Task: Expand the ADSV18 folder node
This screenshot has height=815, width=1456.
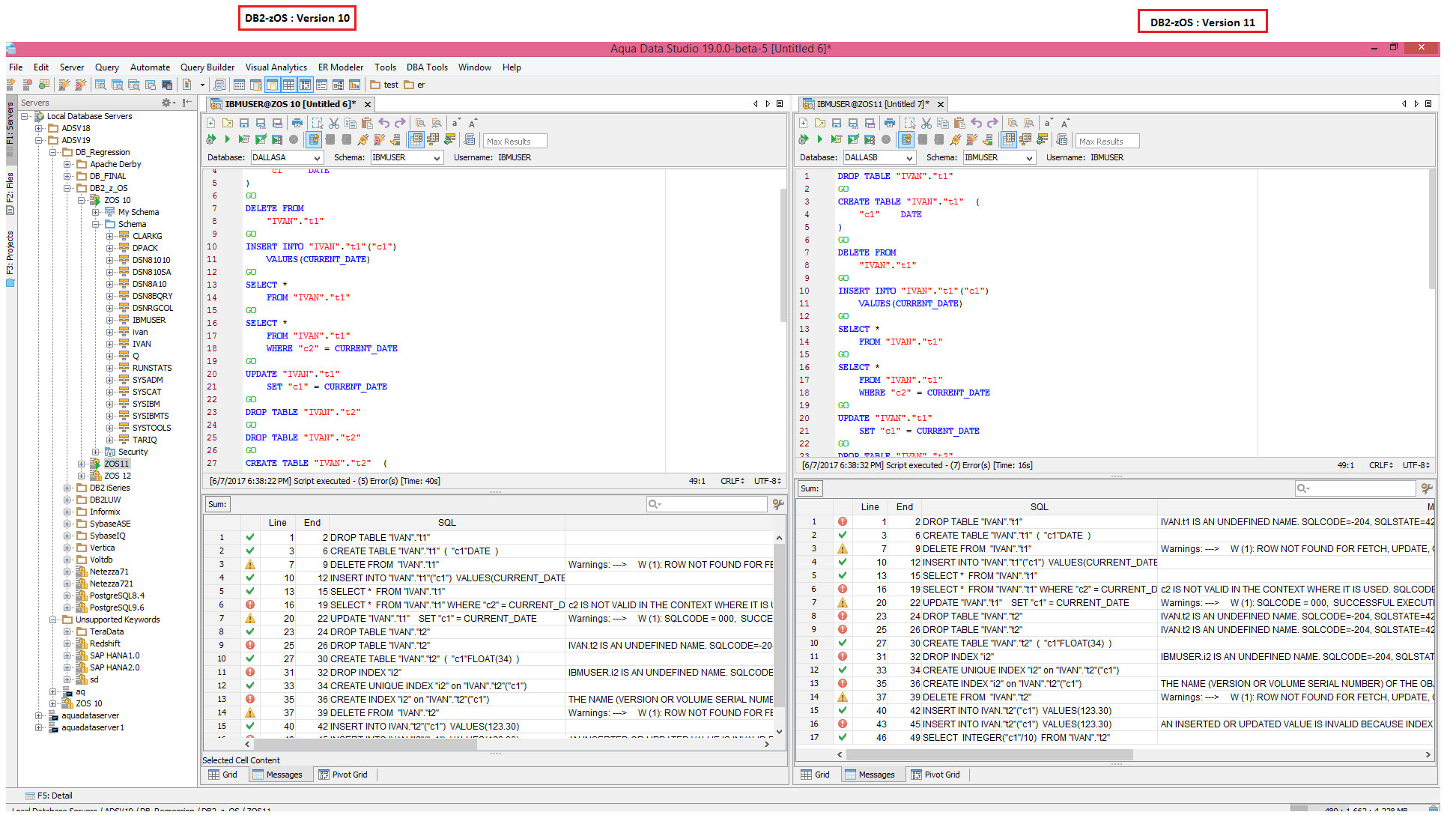Action: (x=39, y=128)
